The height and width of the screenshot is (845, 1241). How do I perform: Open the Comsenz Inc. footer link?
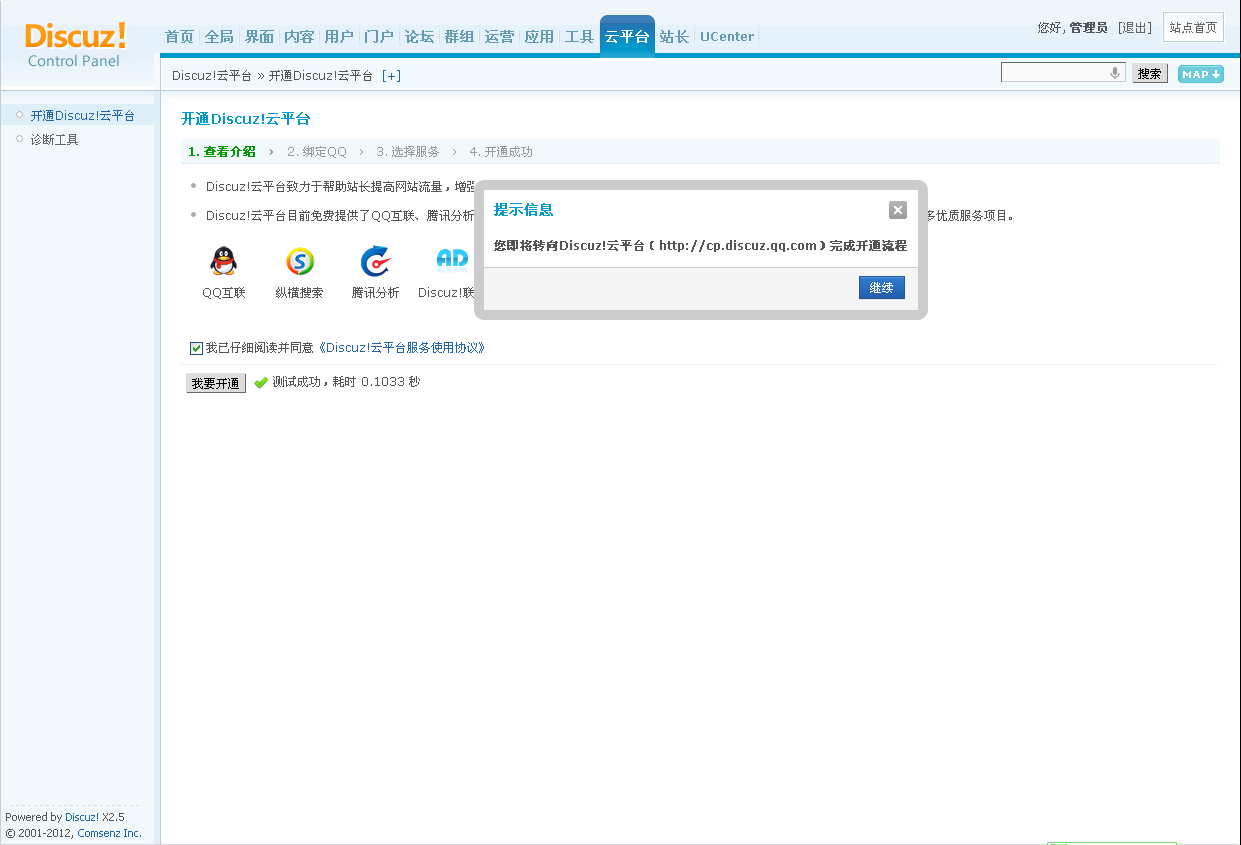[109, 833]
